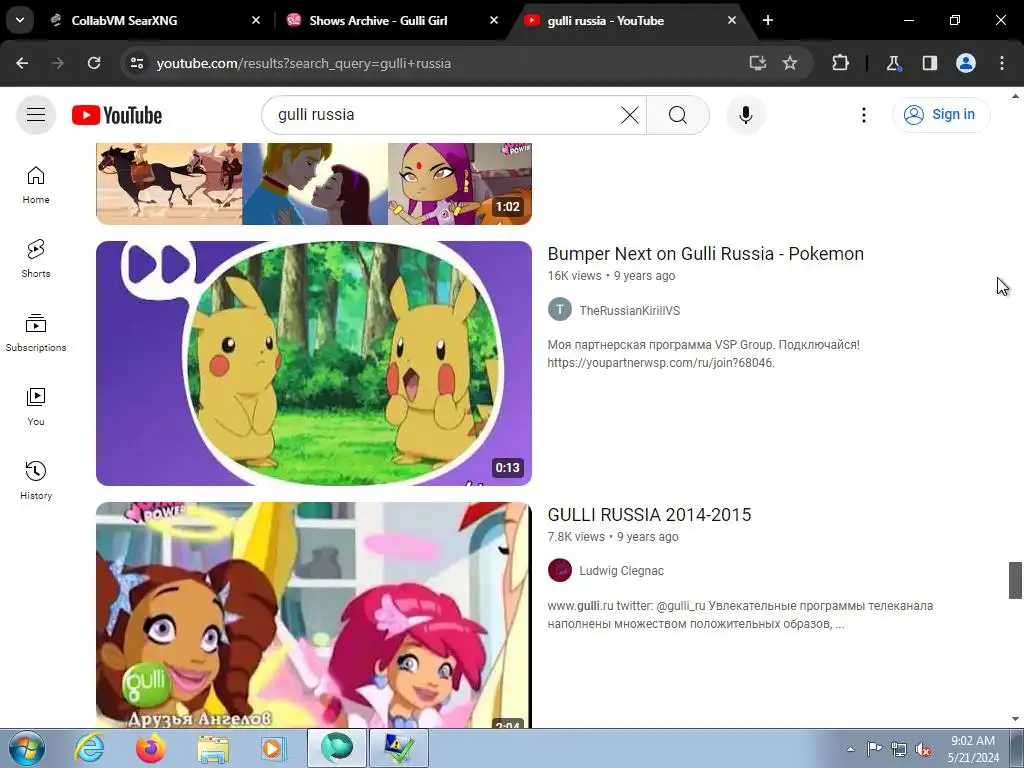Open Bumper Next on Gulli Russia - Pokemon title
The image size is (1024, 768).
[x=705, y=253]
